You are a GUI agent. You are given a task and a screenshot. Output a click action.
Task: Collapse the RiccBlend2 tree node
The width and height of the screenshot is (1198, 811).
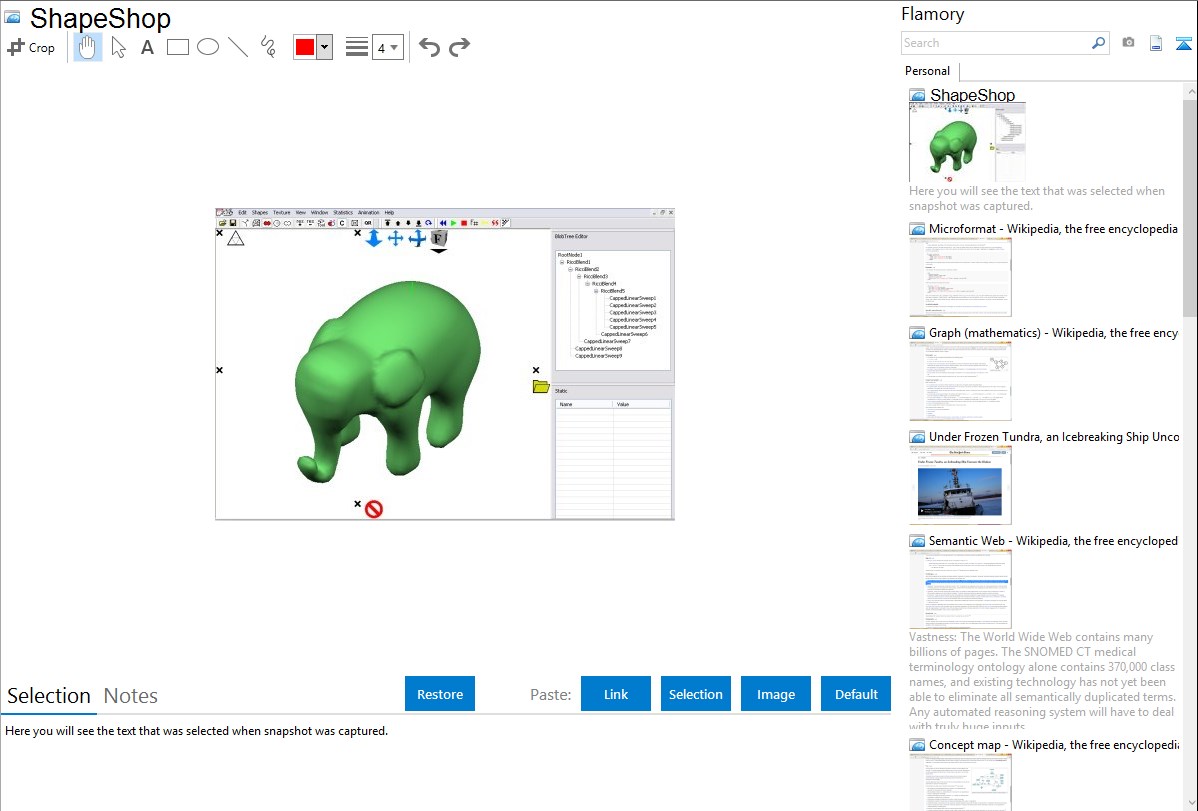[x=571, y=269]
